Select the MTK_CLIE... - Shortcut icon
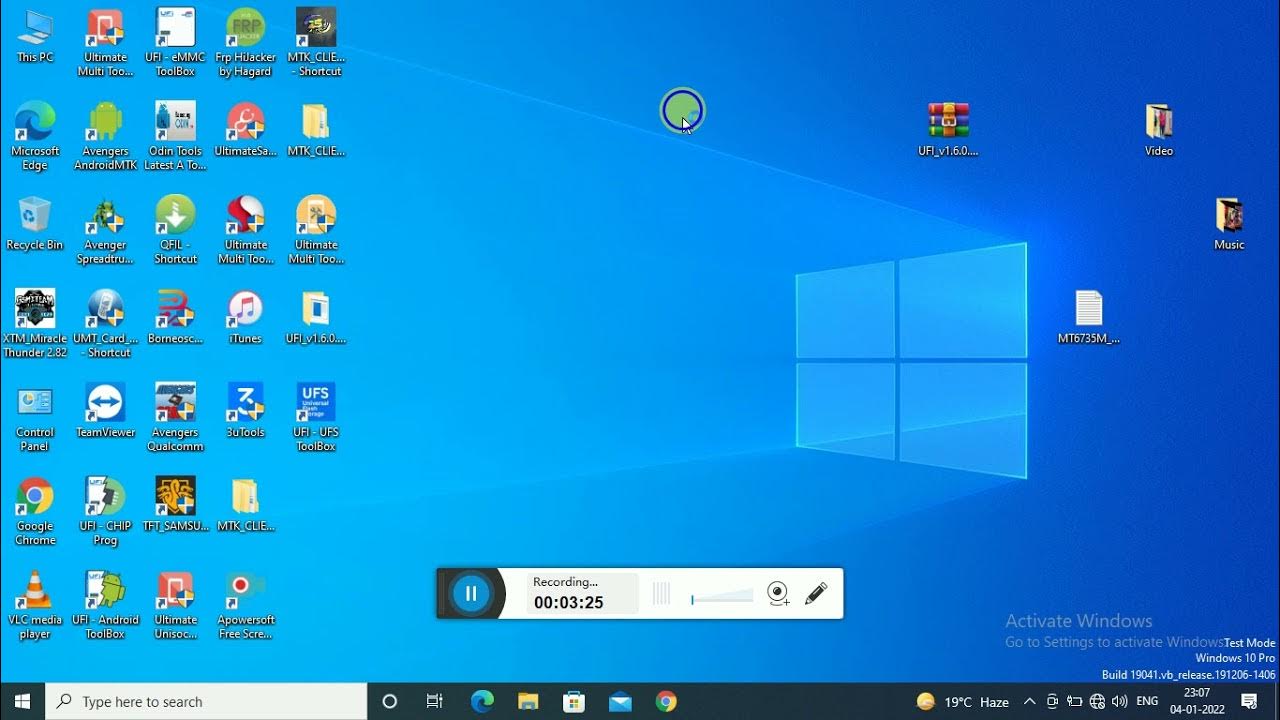 [x=316, y=43]
